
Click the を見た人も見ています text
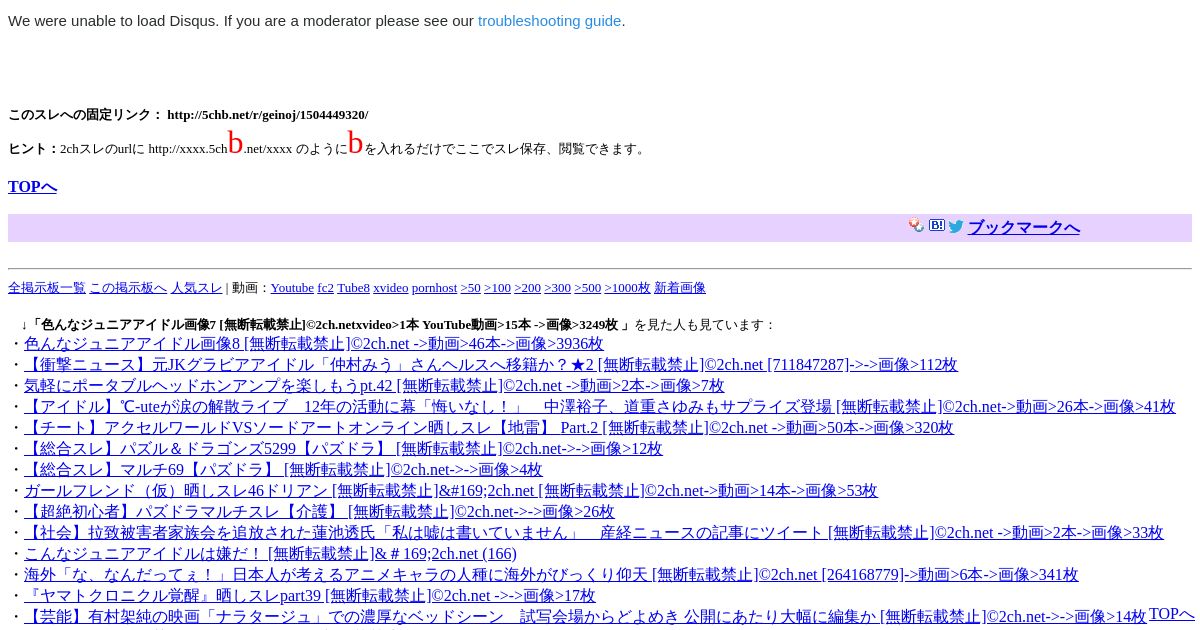click(705, 325)
